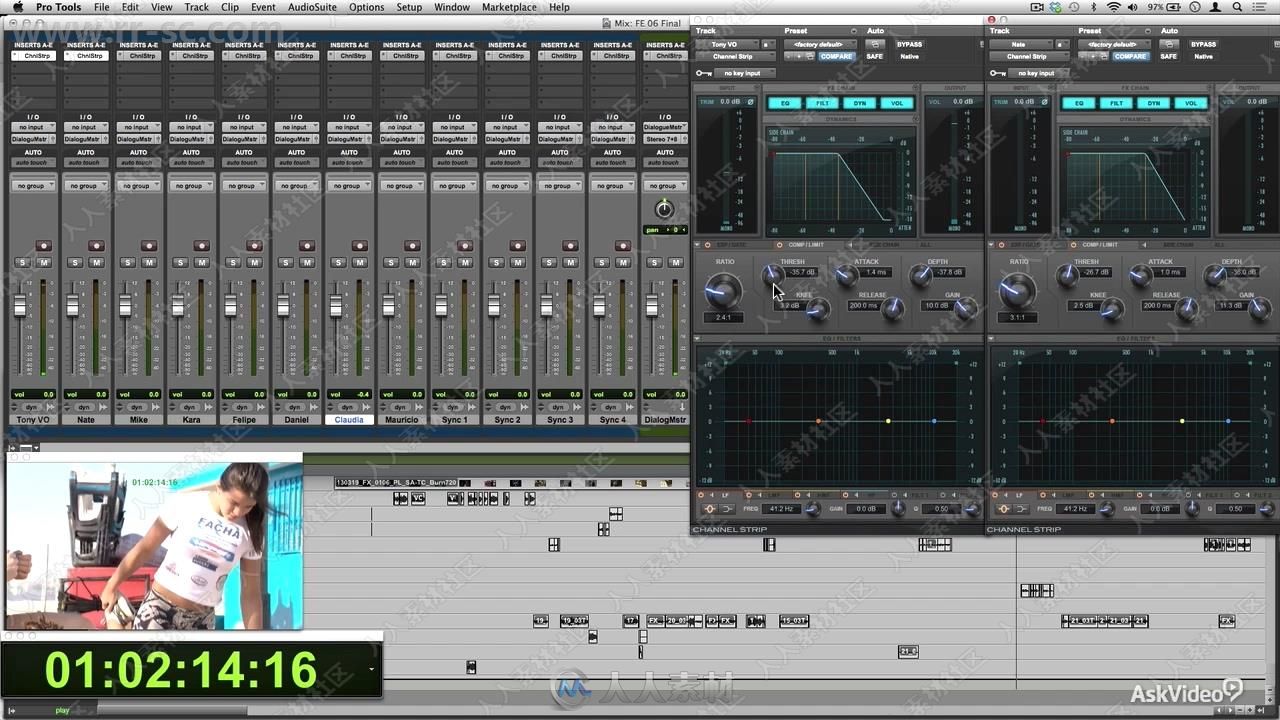Click Release knob in Tony VO plugin
The width and height of the screenshot is (1280, 720).
[x=892, y=309]
